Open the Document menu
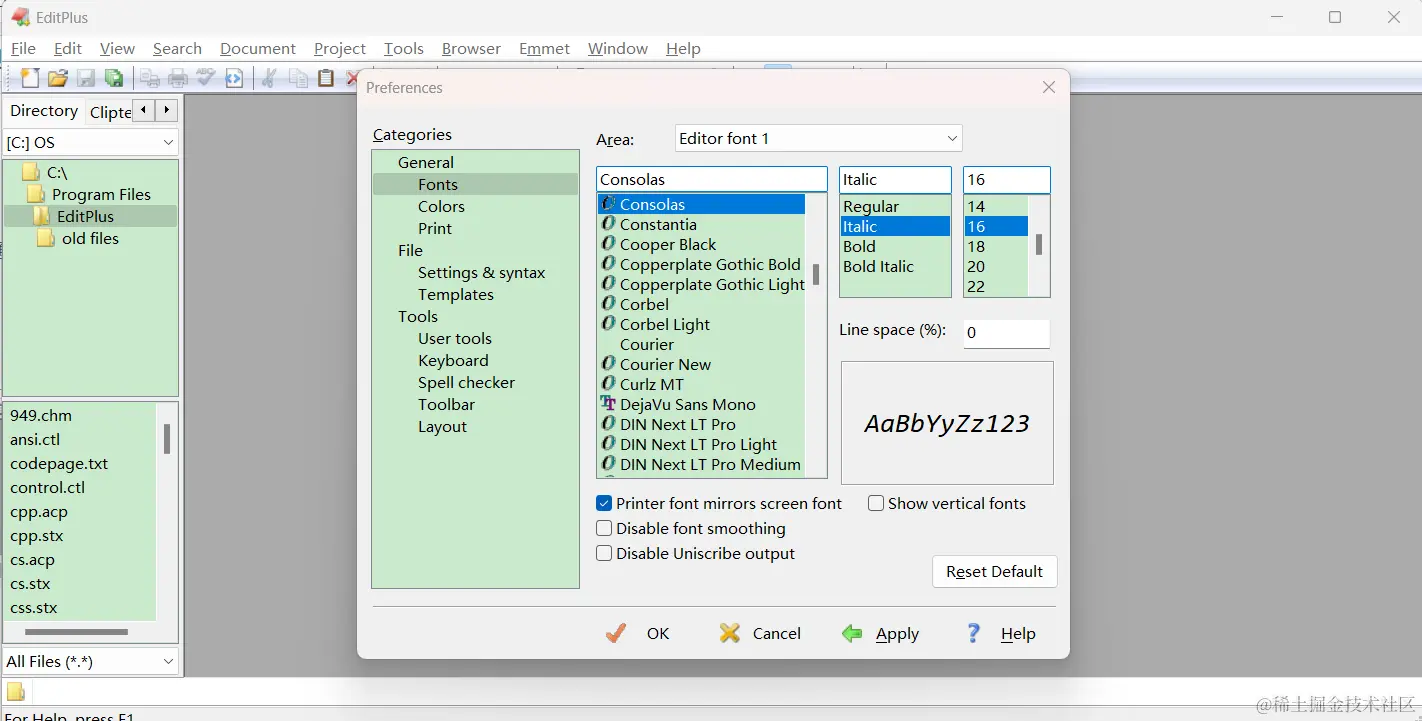Viewport: 1422px width, 721px height. (x=258, y=49)
